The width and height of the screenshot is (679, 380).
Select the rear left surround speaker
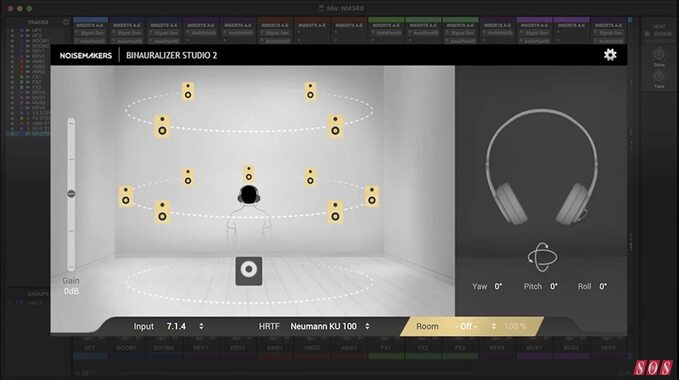click(x=162, y=212)
